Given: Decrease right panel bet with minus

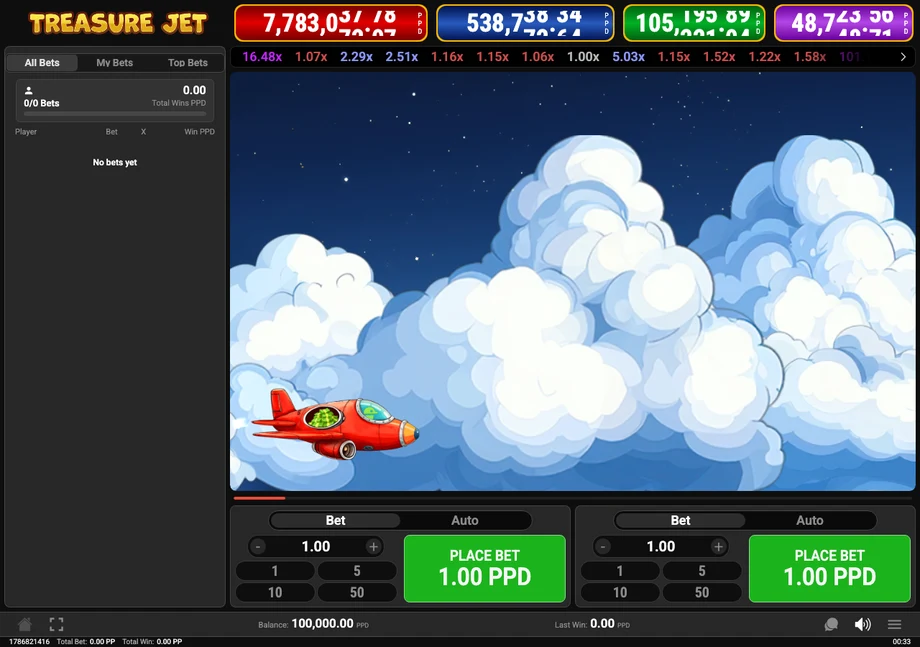Looking at the screenshot, I should 603,547.
